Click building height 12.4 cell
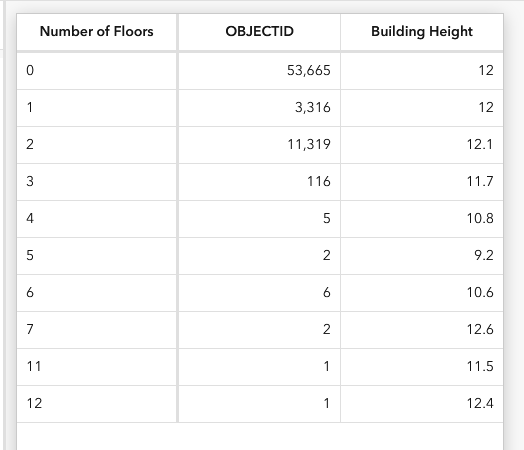The width and height of the screenshot is (524, 450). point(422,404)
